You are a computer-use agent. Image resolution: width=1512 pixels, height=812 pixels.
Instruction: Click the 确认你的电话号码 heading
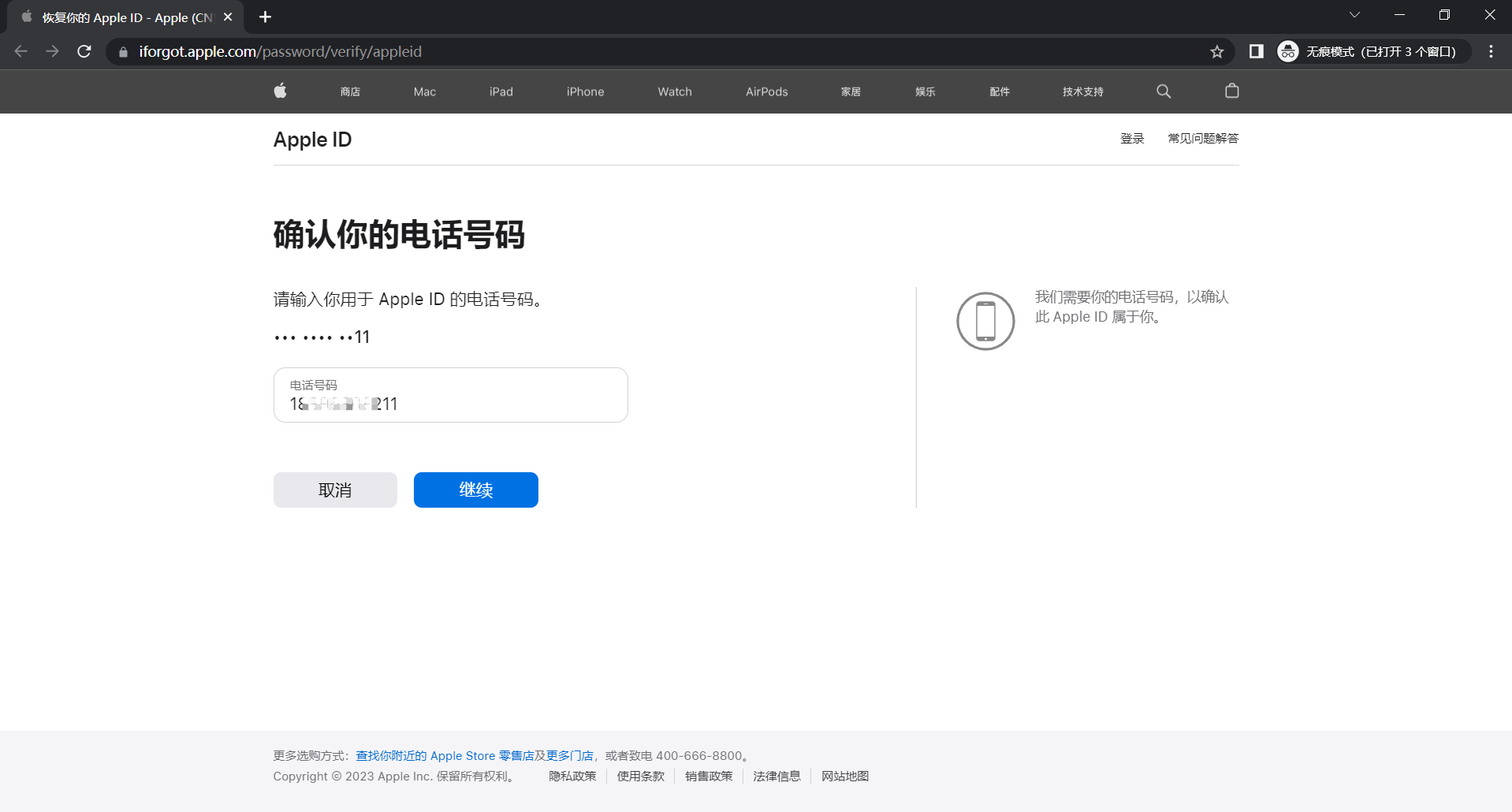(399, 235)
